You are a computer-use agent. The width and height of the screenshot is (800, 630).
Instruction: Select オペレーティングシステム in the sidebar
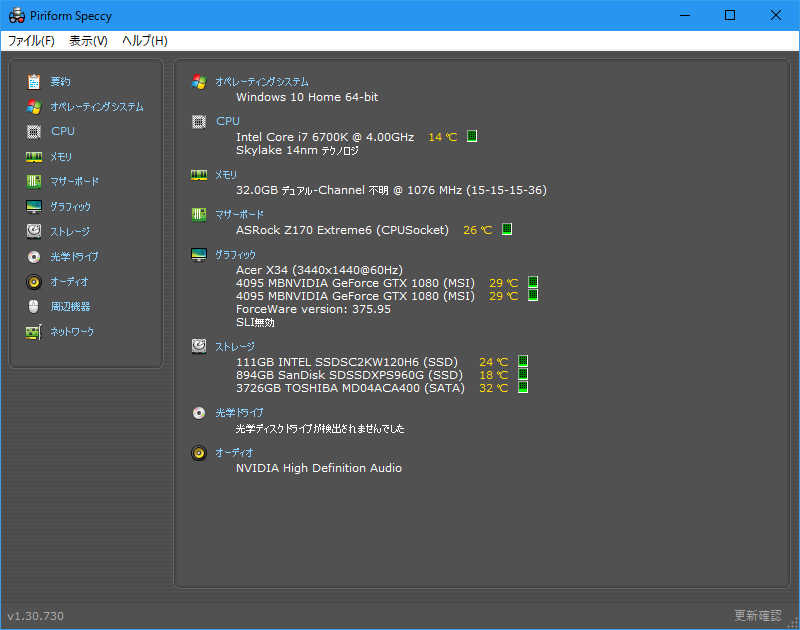click(97, 107)
